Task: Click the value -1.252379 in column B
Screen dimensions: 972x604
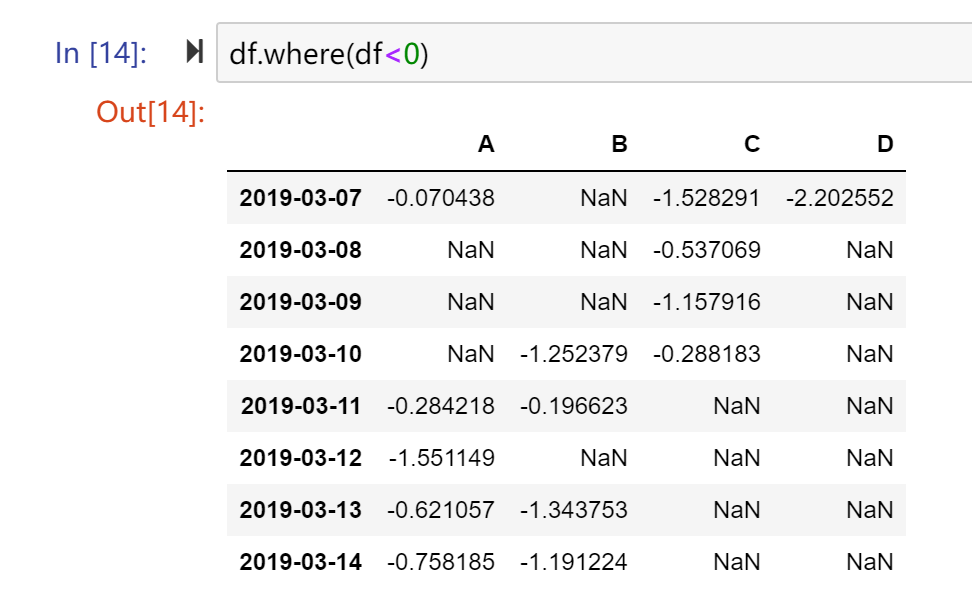Action: pos(574,354)
